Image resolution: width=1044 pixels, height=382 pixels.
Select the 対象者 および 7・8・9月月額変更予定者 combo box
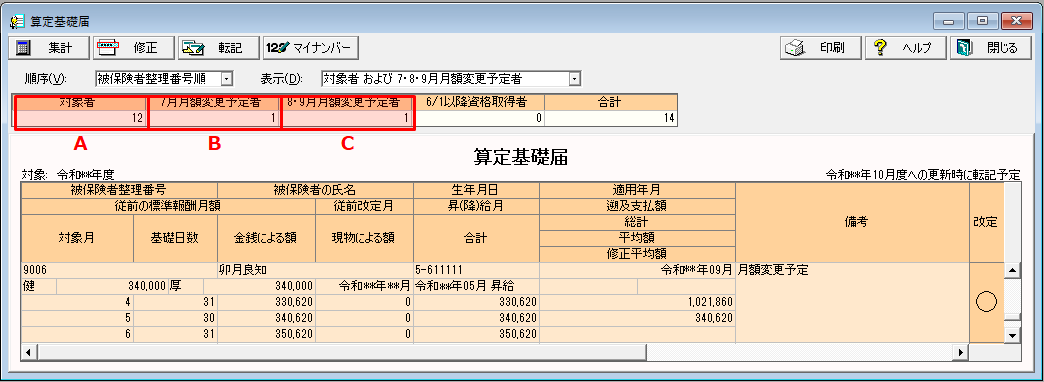(x=451, y=79)
